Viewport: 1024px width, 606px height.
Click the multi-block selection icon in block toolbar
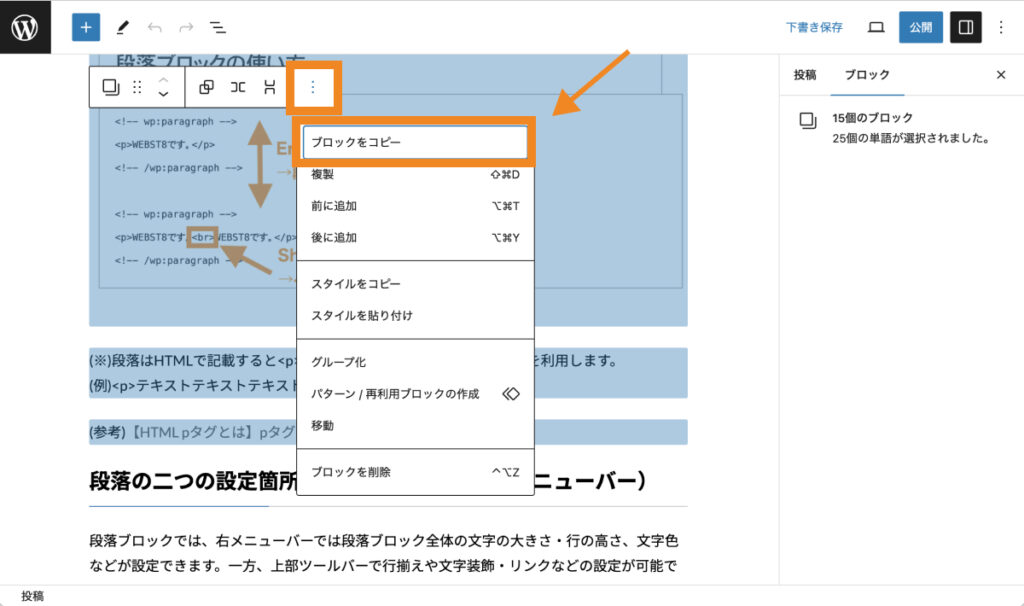coord(112,88)
